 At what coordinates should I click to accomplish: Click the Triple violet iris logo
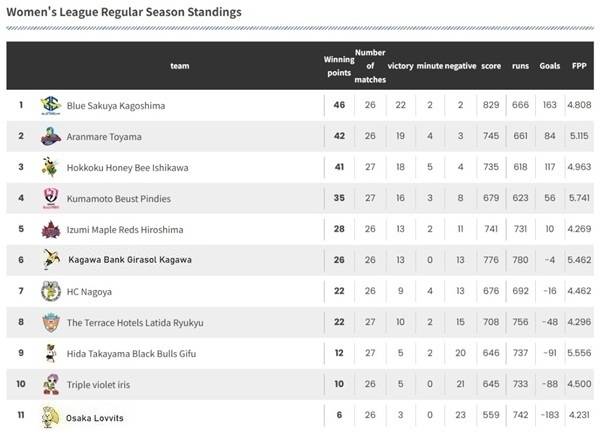(50, 385)
